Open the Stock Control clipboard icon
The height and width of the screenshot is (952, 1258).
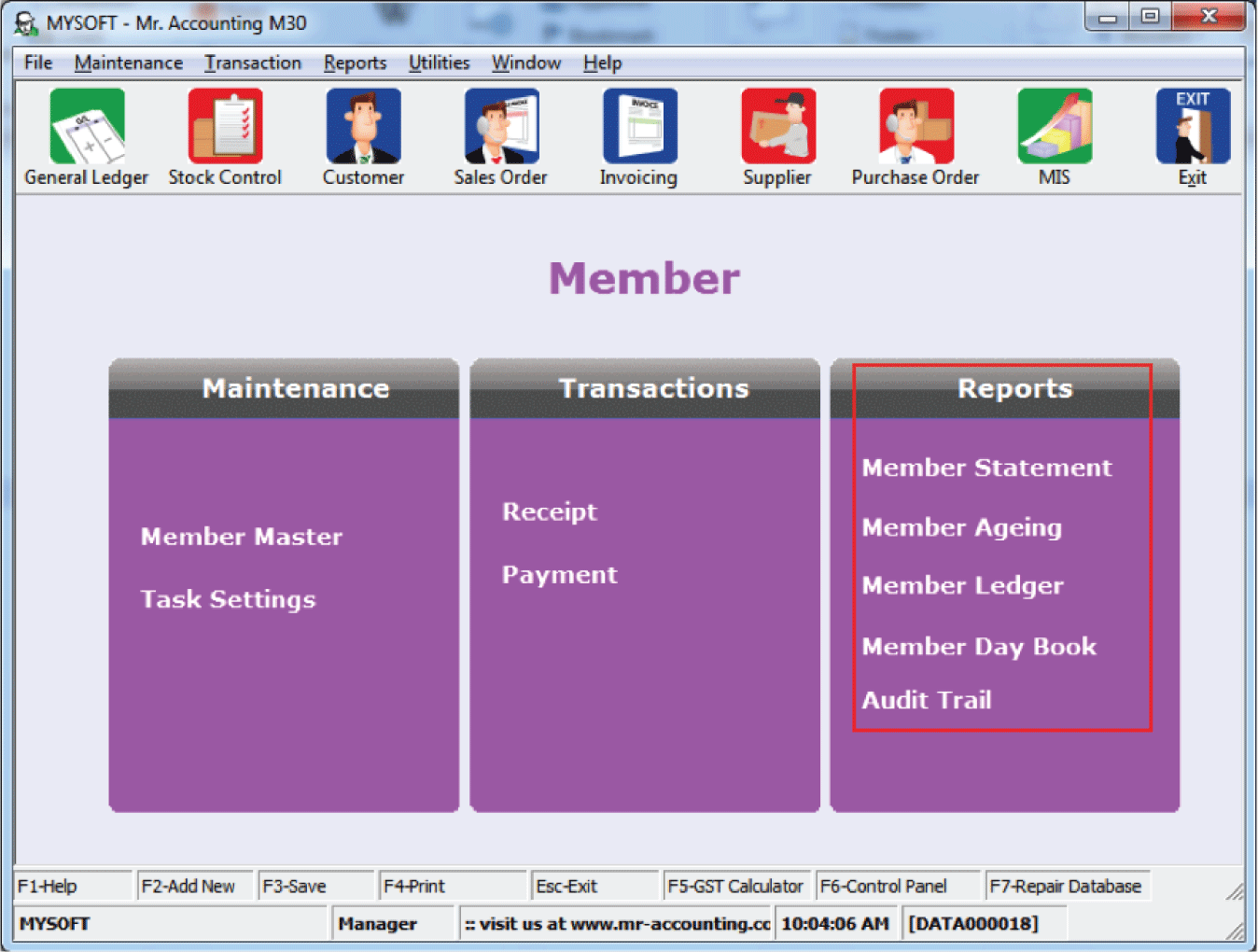pos(225,126)
